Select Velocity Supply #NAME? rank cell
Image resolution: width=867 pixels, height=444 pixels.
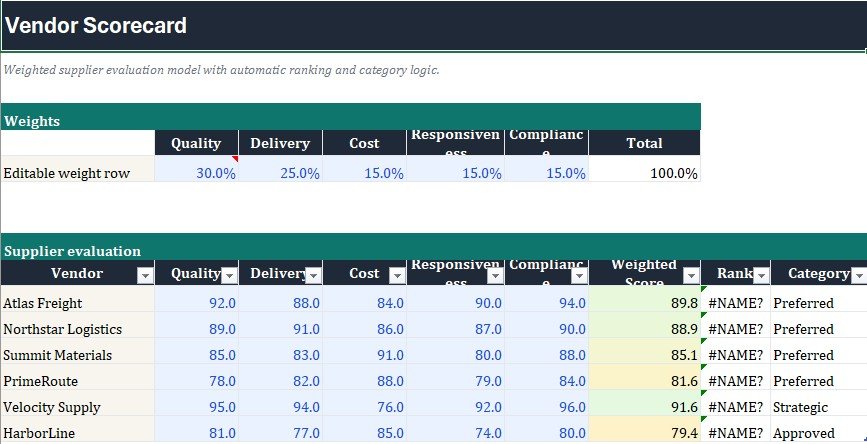735,403
